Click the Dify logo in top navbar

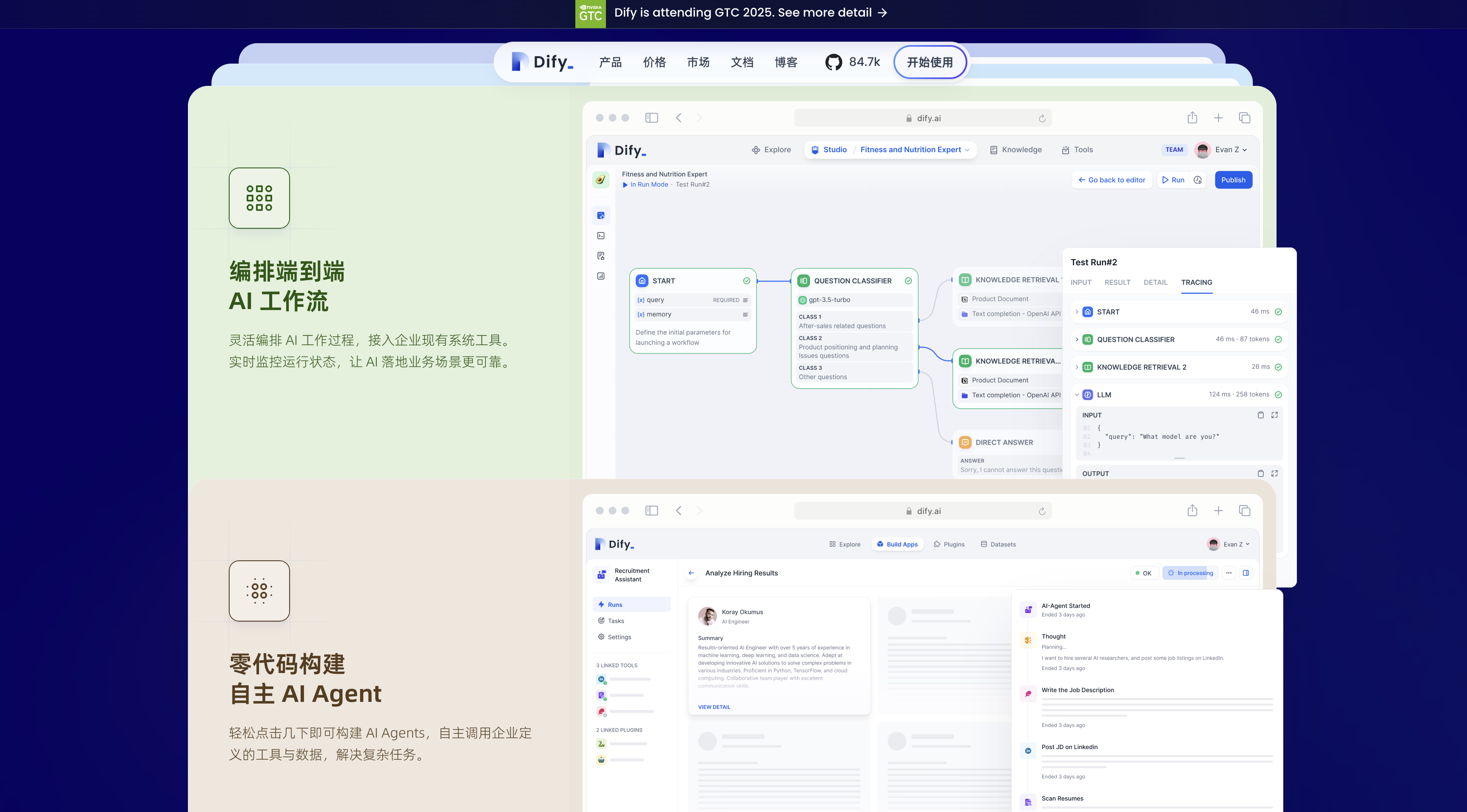(x=542, y=62)
